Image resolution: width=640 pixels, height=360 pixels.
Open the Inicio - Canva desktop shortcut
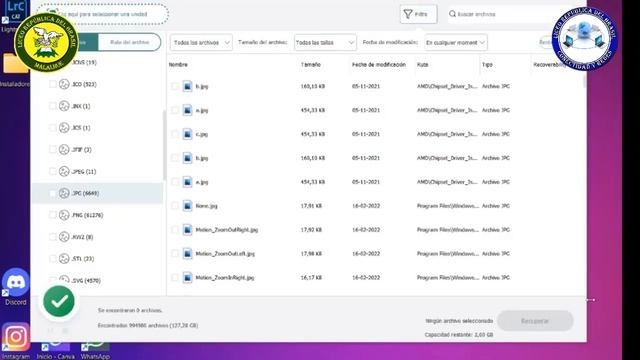click(x=56, y=350)
